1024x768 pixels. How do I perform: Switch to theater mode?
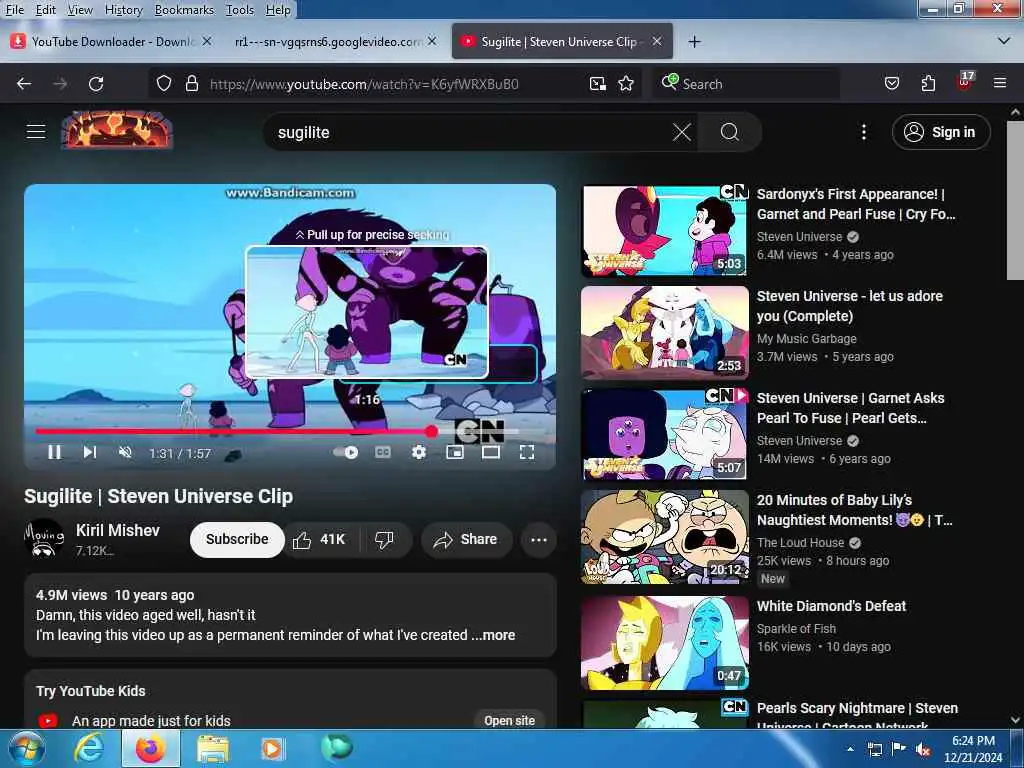coord(491,452)
